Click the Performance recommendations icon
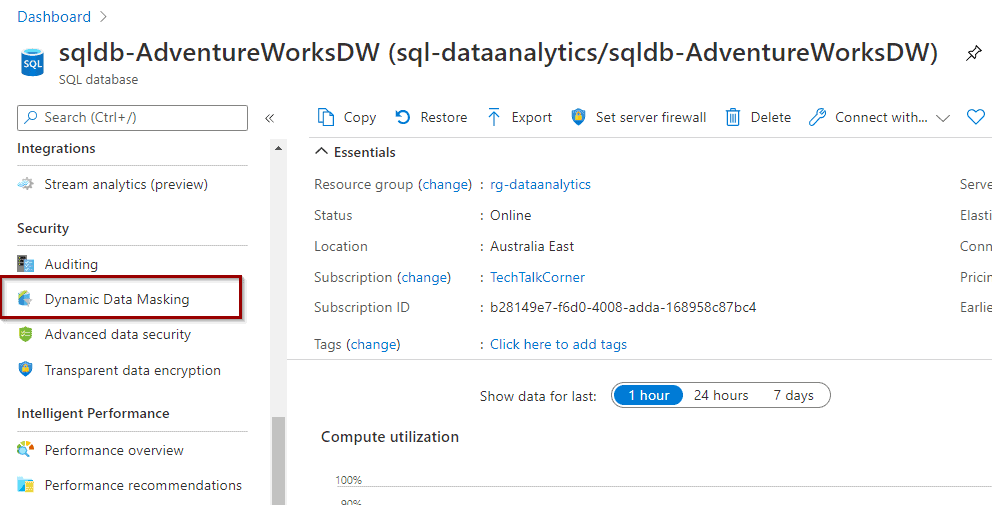992x505 pixels. [25, 485]
